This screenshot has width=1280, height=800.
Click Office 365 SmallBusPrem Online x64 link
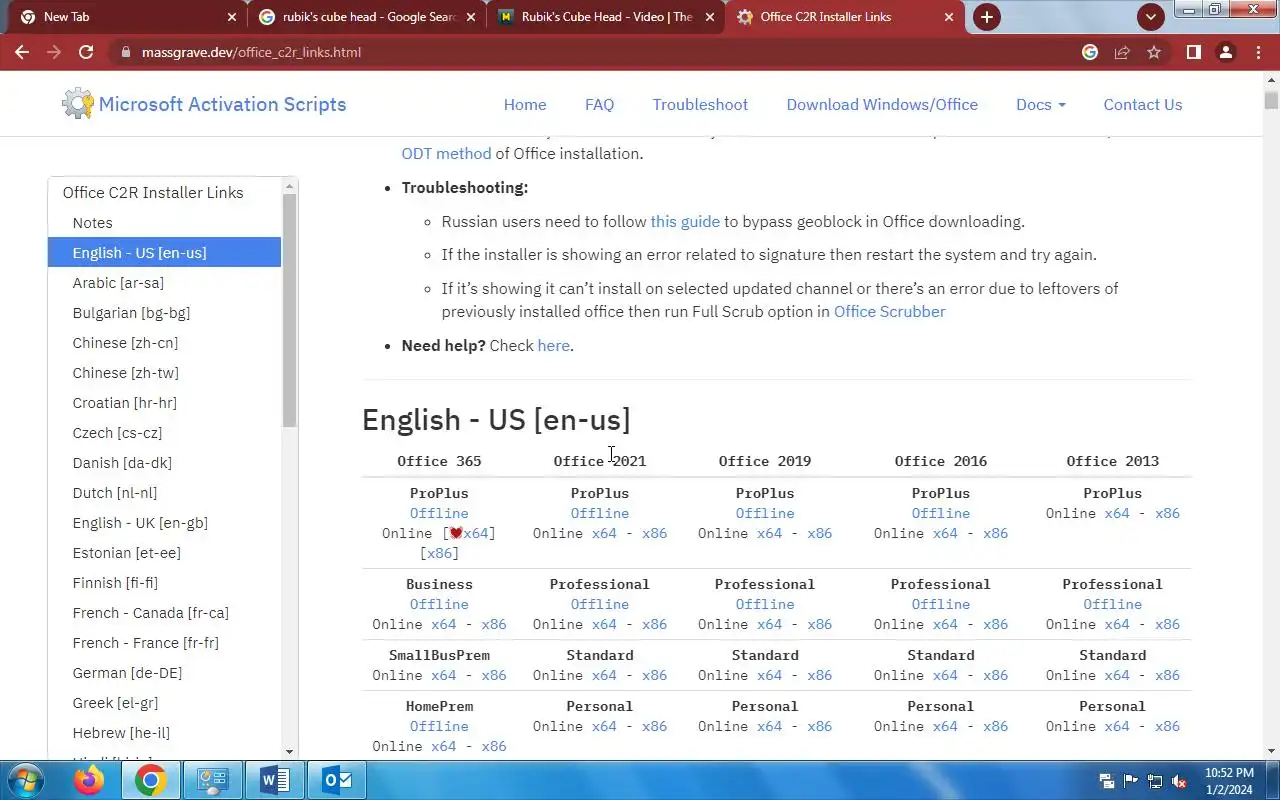click(444, 675)
